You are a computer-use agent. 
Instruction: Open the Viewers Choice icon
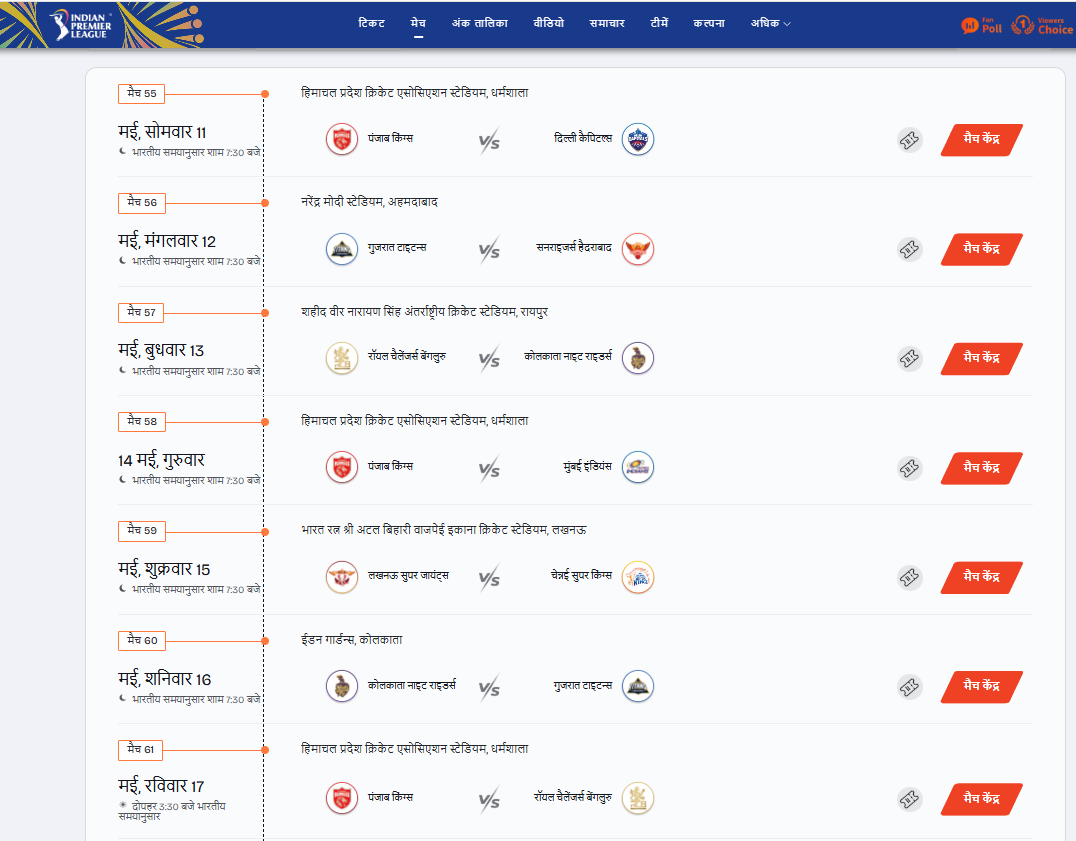tap(1042, 26)
